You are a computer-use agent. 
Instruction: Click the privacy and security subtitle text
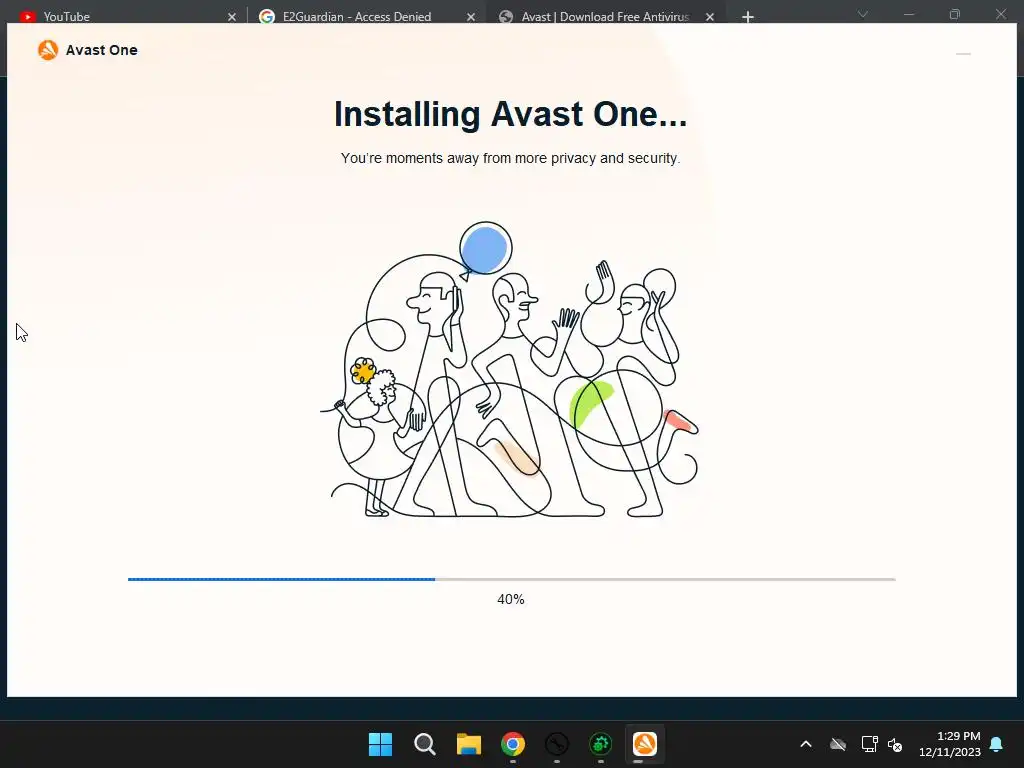(x=510, y=158)
